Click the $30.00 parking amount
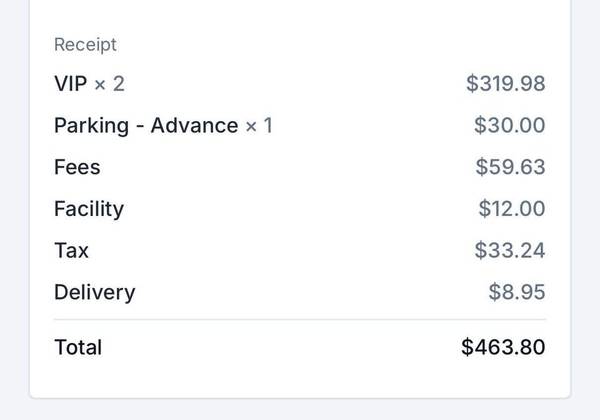Viewport: 600px width, 420px height. [510, 125]
